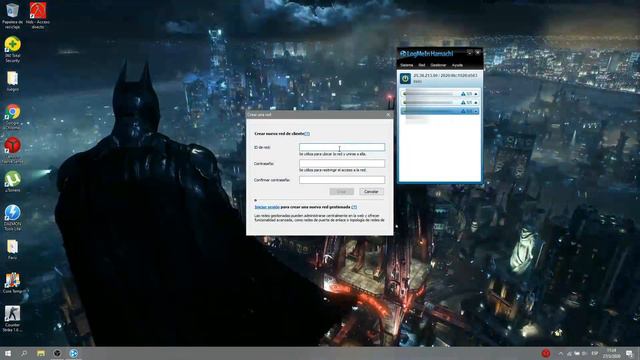Open taskbar search magnifier
Image resolution: width=640 pixels, height=360 pixels.
[24, 353]
